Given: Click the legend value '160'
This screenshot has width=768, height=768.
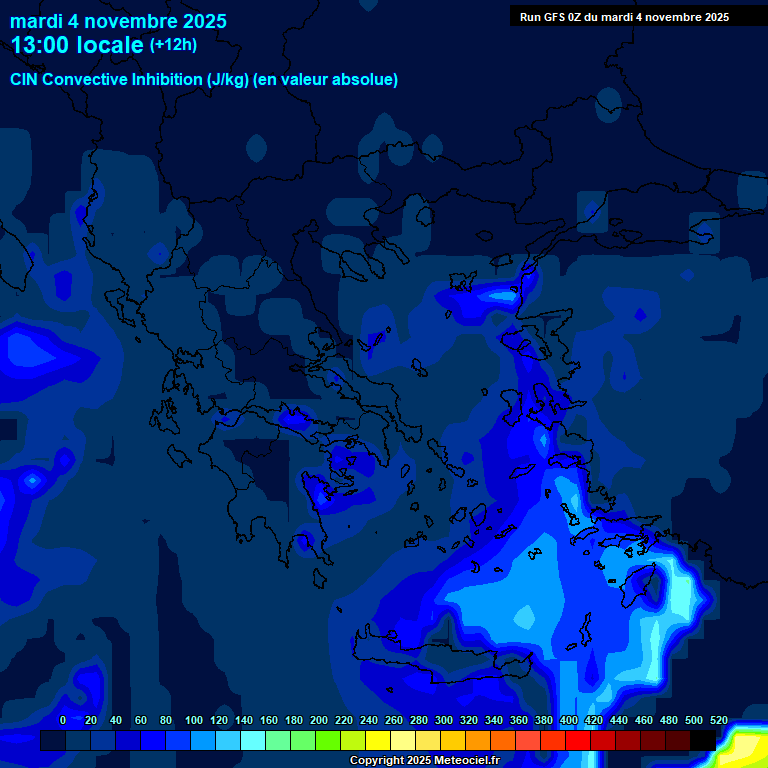Looking at the screenshot, I should coord(269,720).
